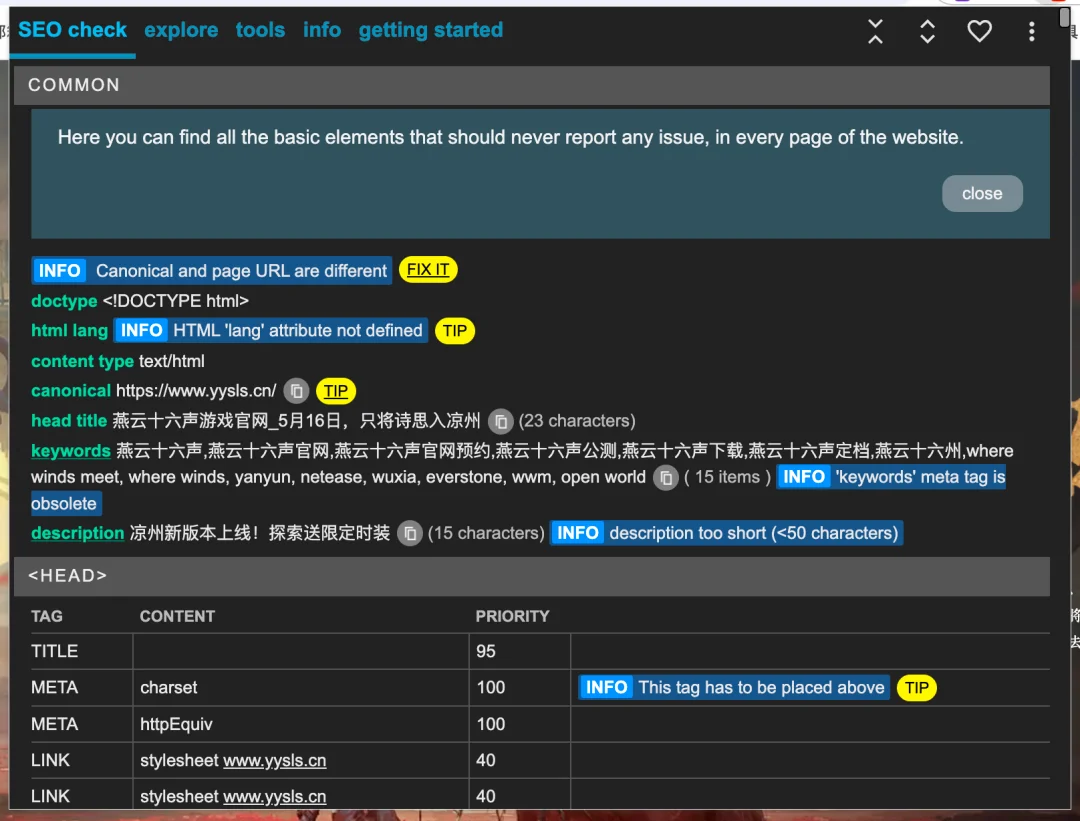This screenshot has width=1080, height=821.
Task: Copy the description text
Action: 409,534
